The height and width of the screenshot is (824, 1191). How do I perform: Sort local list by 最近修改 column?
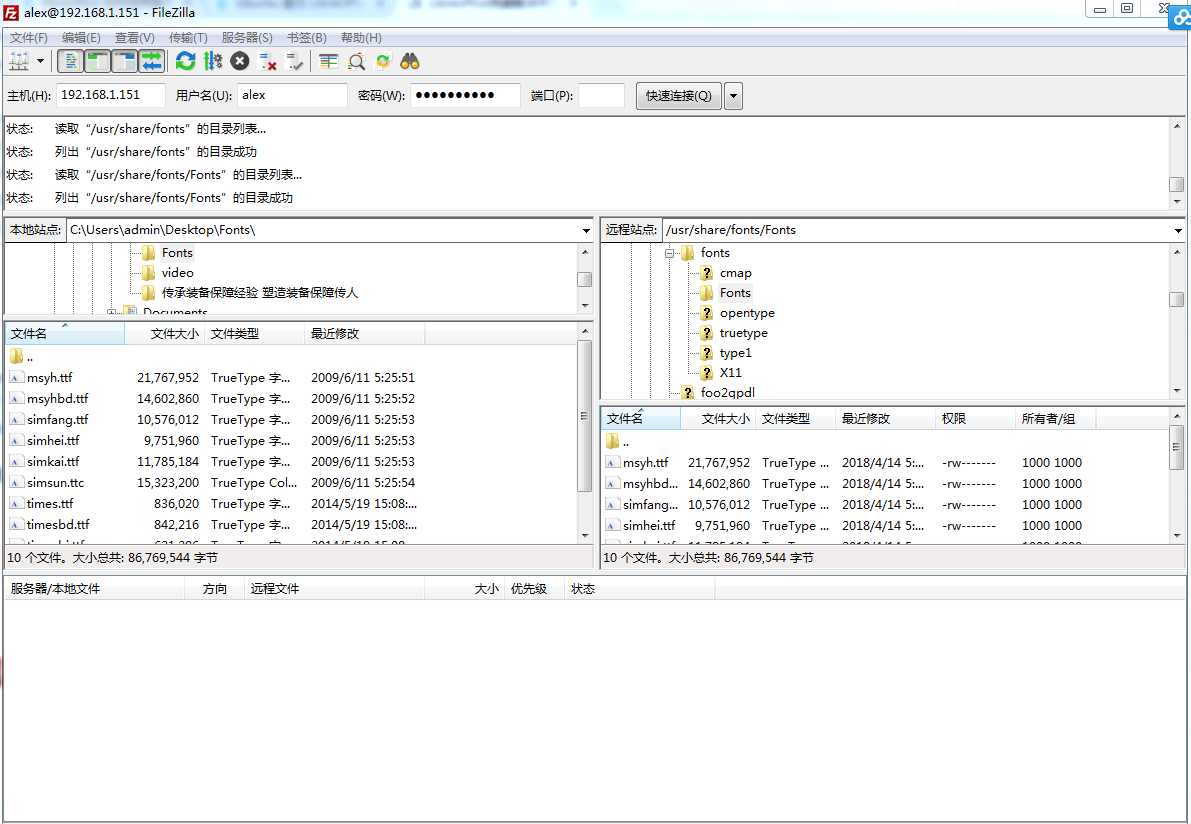coord(365,333)
